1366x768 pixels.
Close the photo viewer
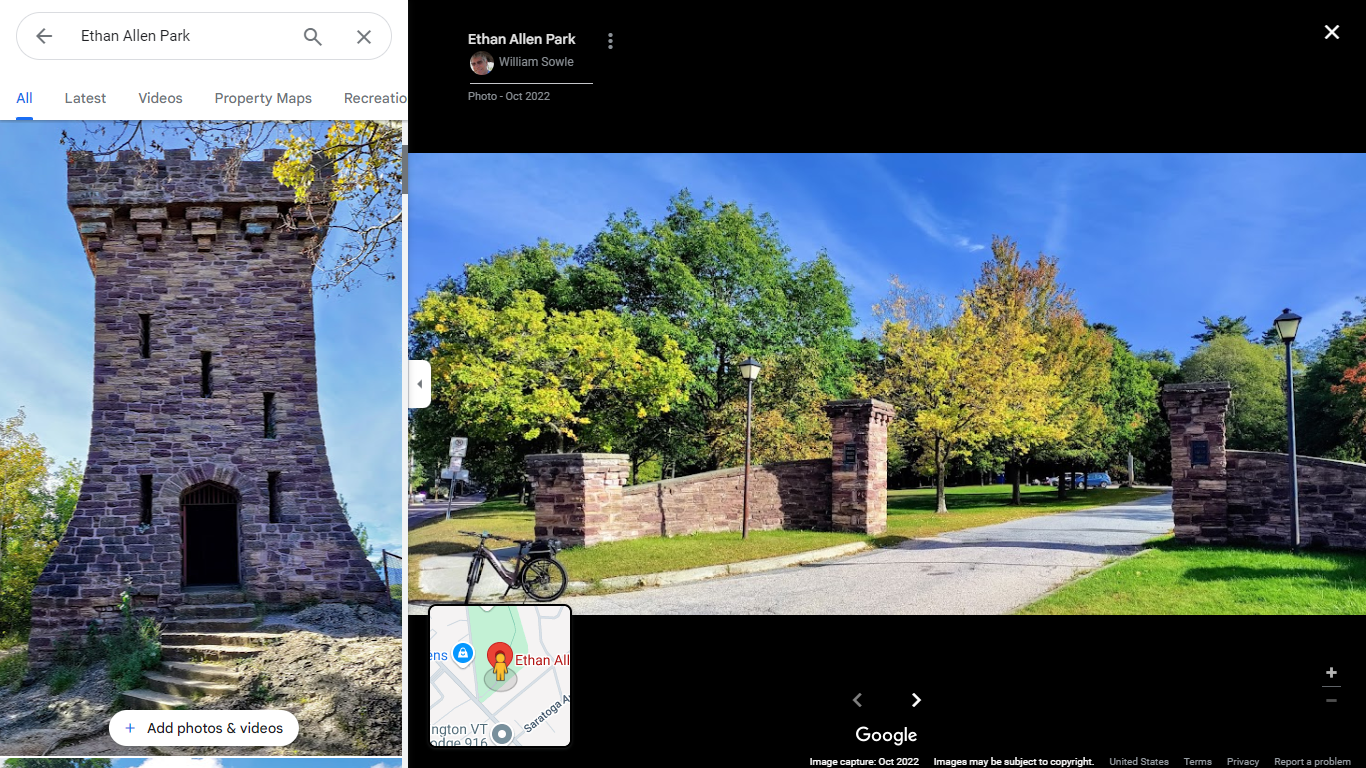coord(1332,32)
